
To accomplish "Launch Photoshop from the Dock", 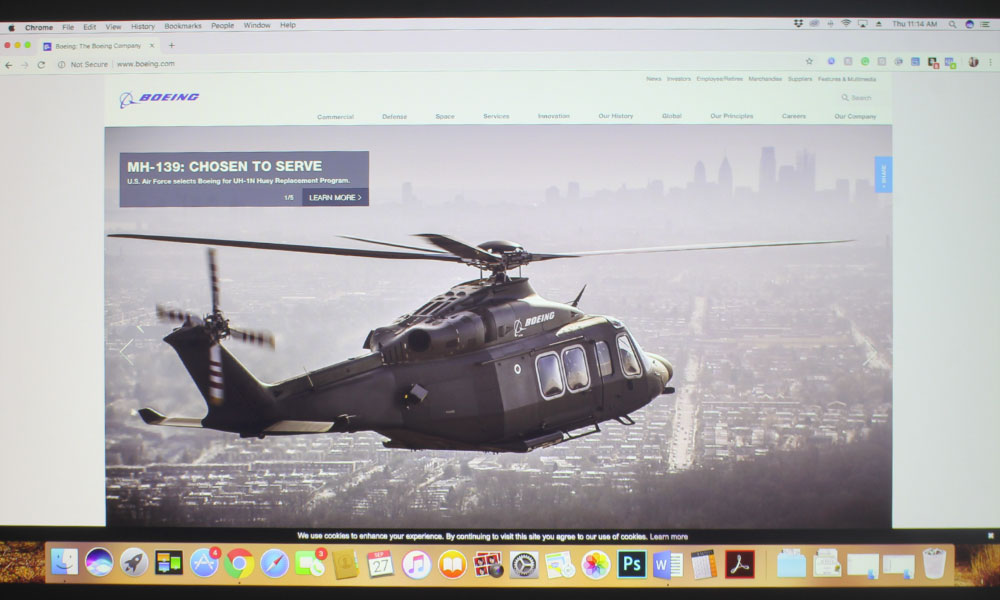I will pyautogui.click(x=631, y=564).
